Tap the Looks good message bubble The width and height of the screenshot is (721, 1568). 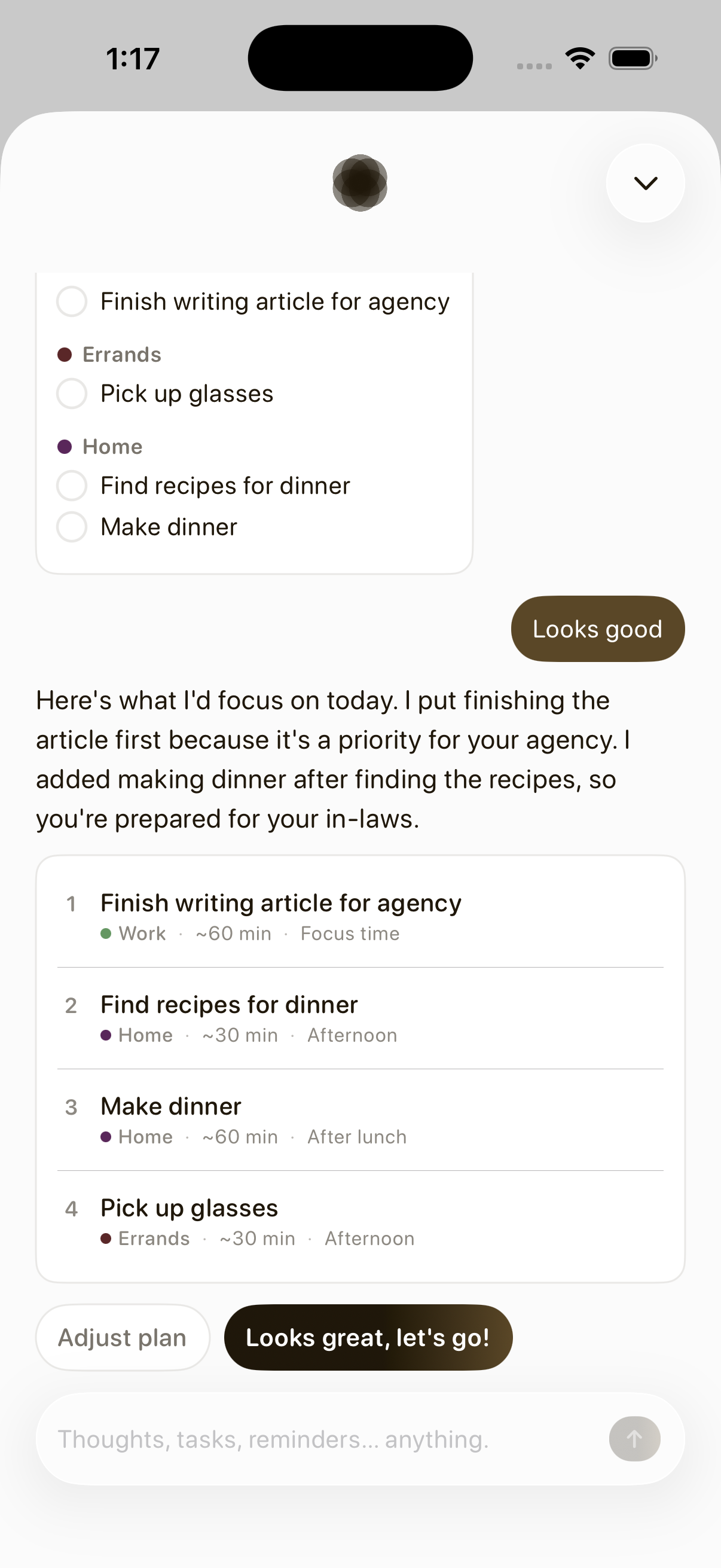597,629
